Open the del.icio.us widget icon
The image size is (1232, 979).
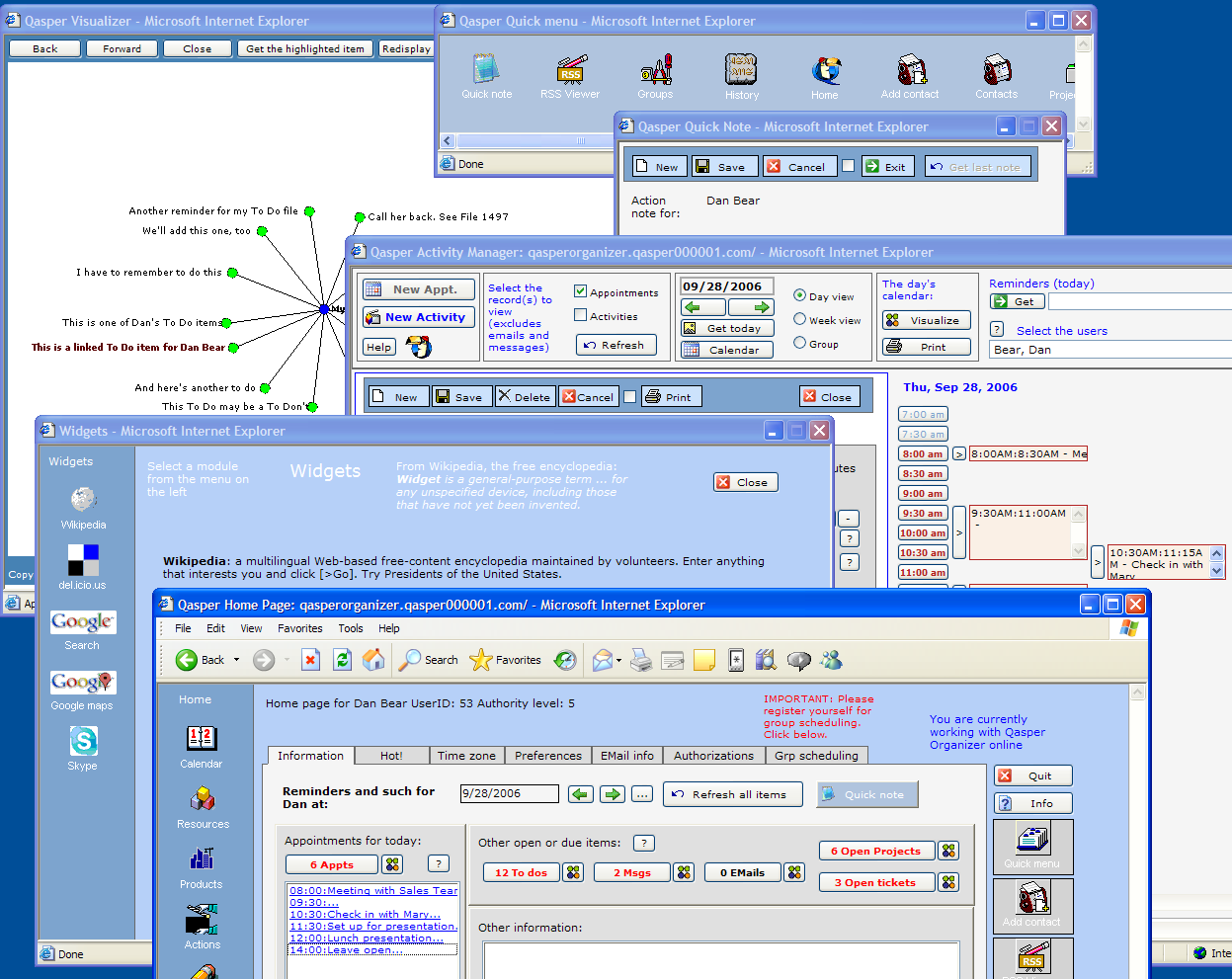[83, 559]
